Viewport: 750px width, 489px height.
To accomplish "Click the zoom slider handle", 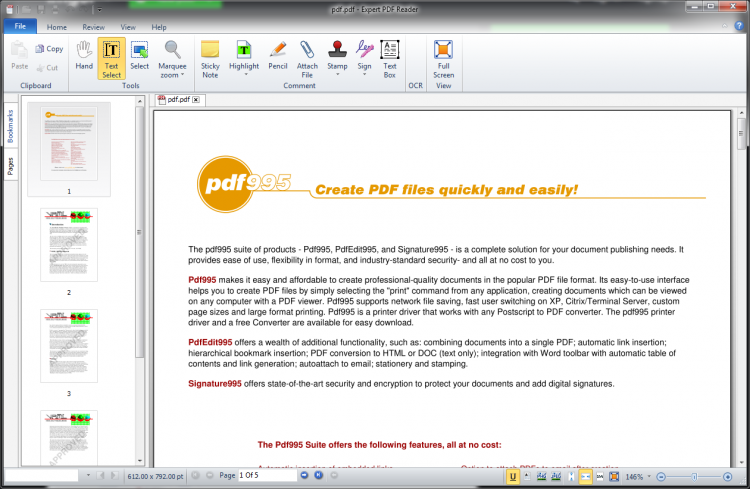I will 694,477.
